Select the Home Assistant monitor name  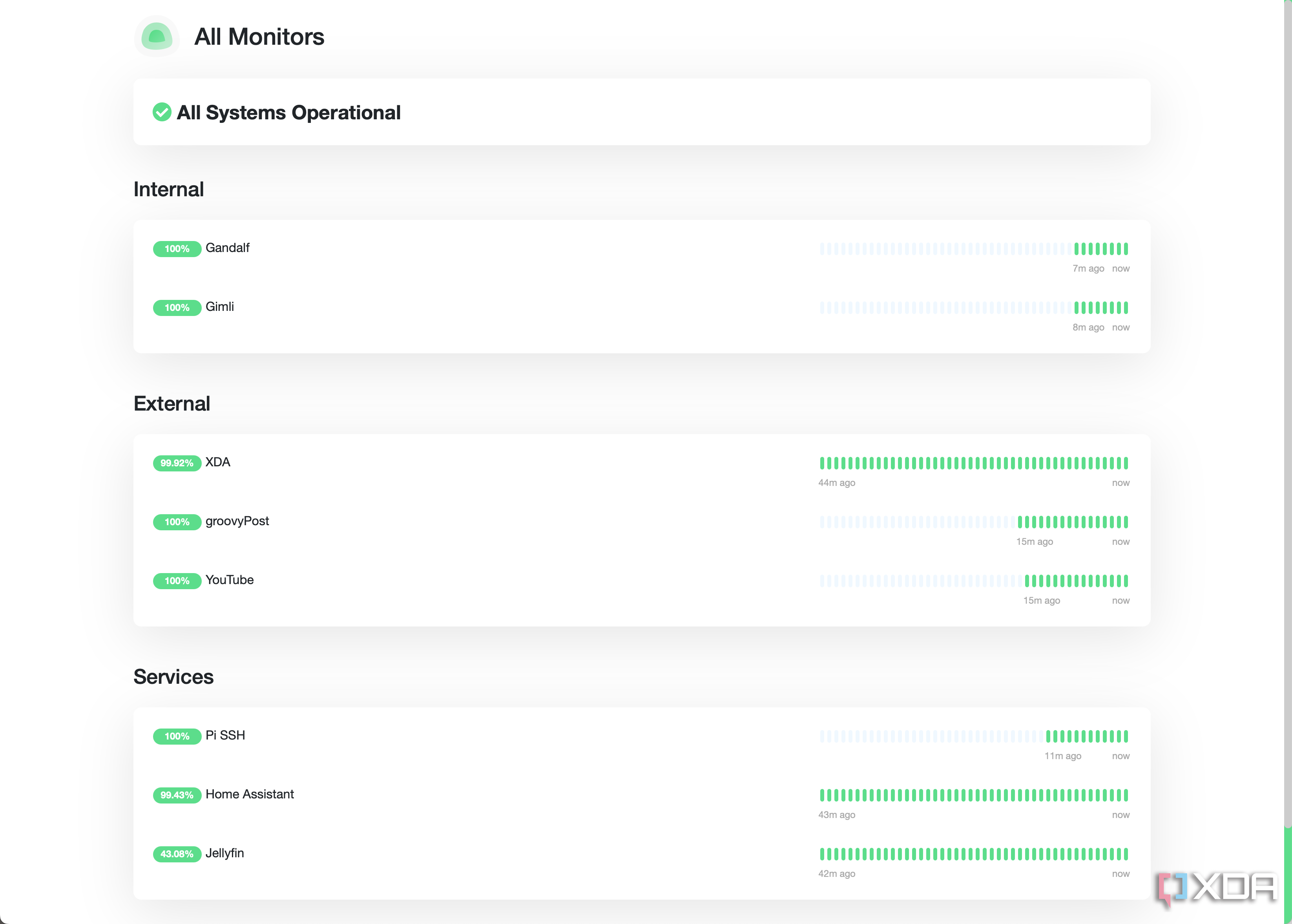point(250,794)
